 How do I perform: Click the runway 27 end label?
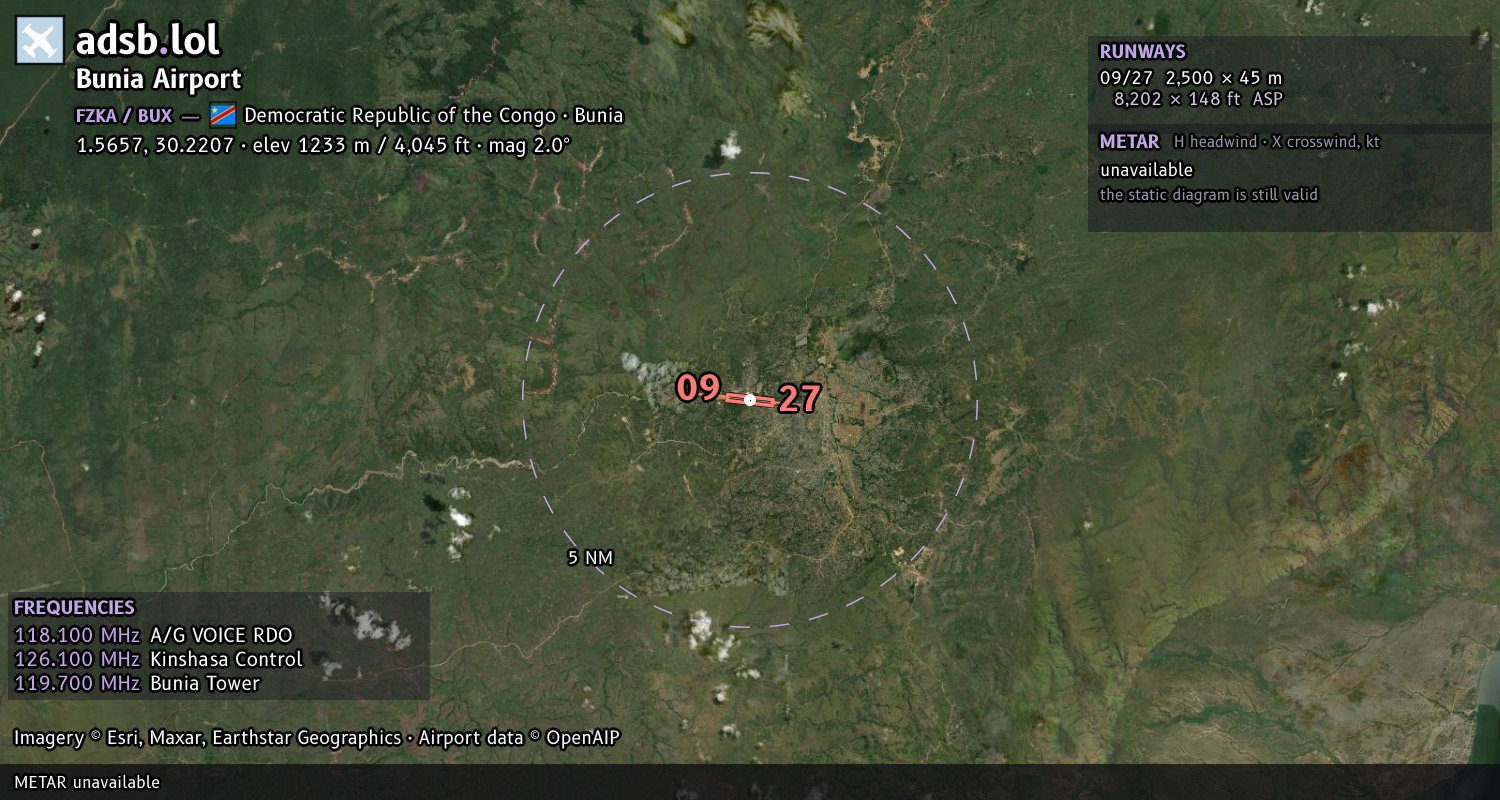pos(799,400)
